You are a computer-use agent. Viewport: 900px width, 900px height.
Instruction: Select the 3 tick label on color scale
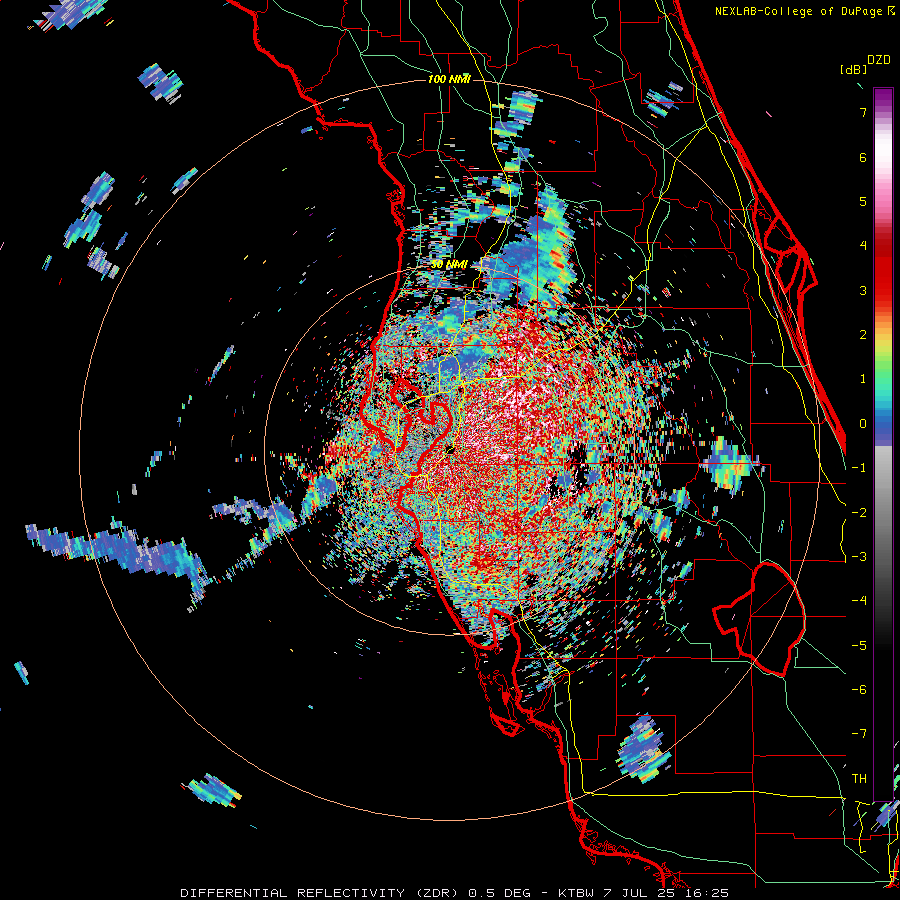pyautogui.click(x=863, y=290)
